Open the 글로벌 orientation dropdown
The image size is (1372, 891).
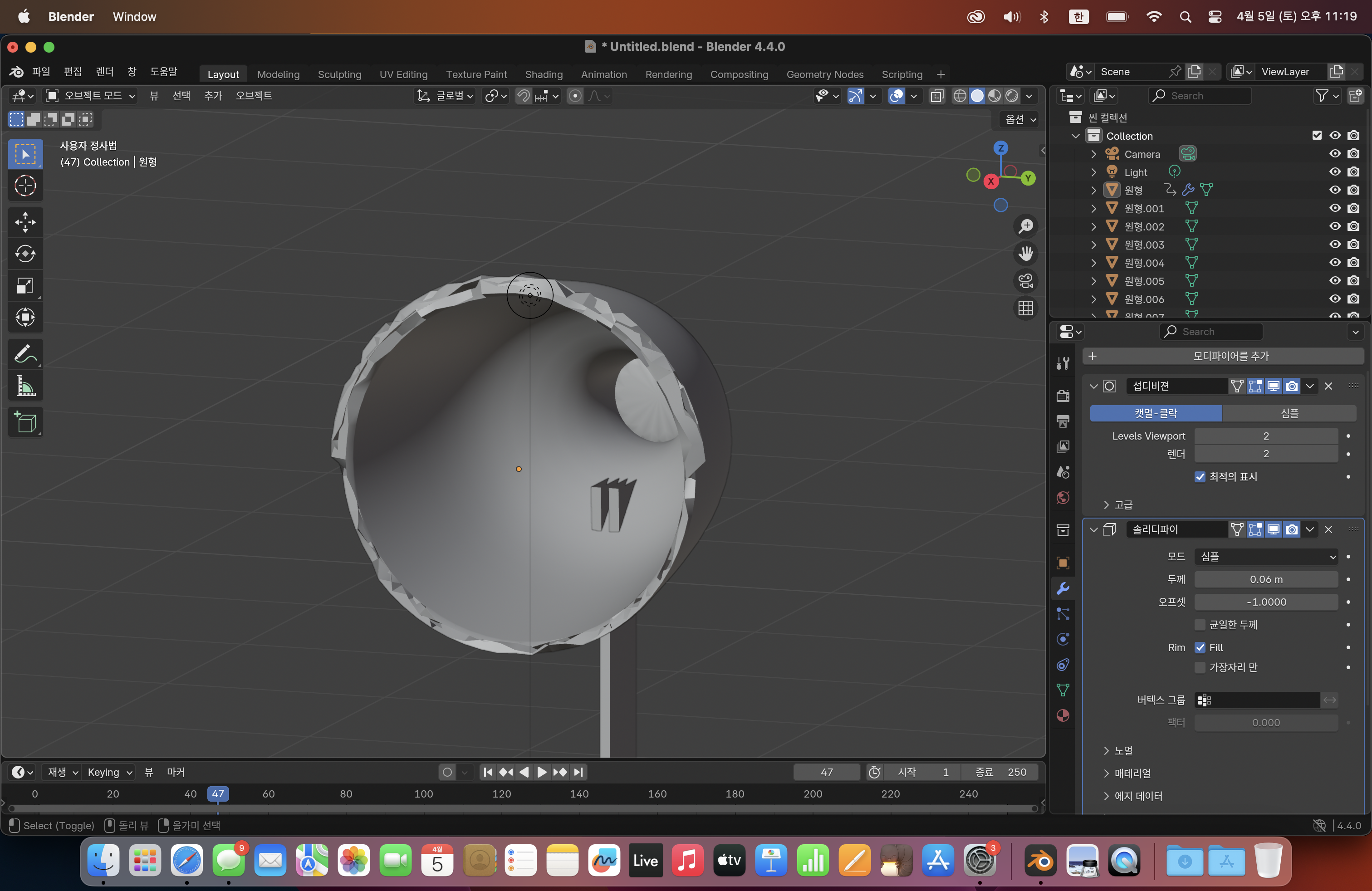click(x=445, y=96)
